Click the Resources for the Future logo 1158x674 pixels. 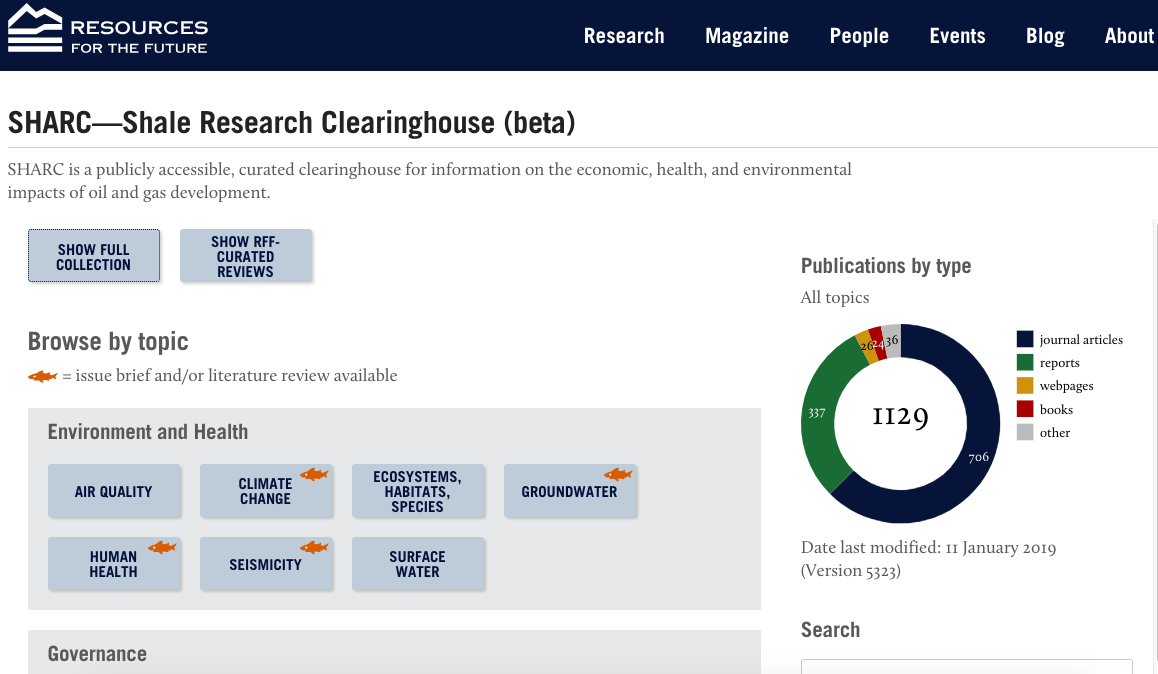pyautogui.click(x=108, y=30)
